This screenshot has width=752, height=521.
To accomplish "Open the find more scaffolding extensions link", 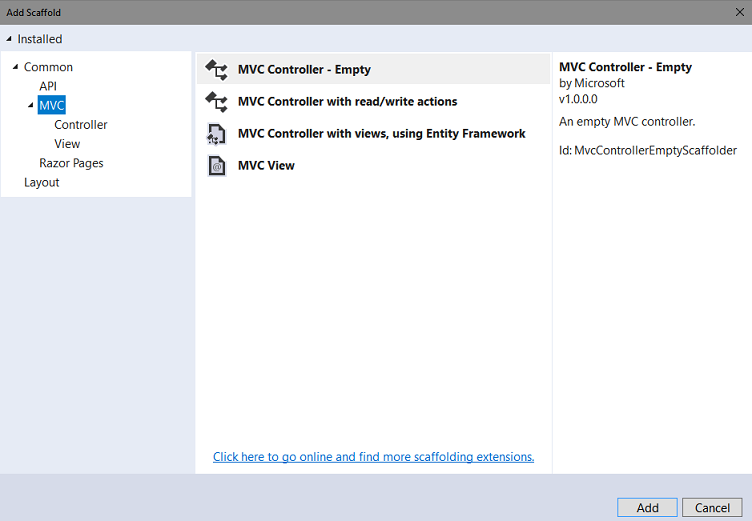I will point(373,457).
